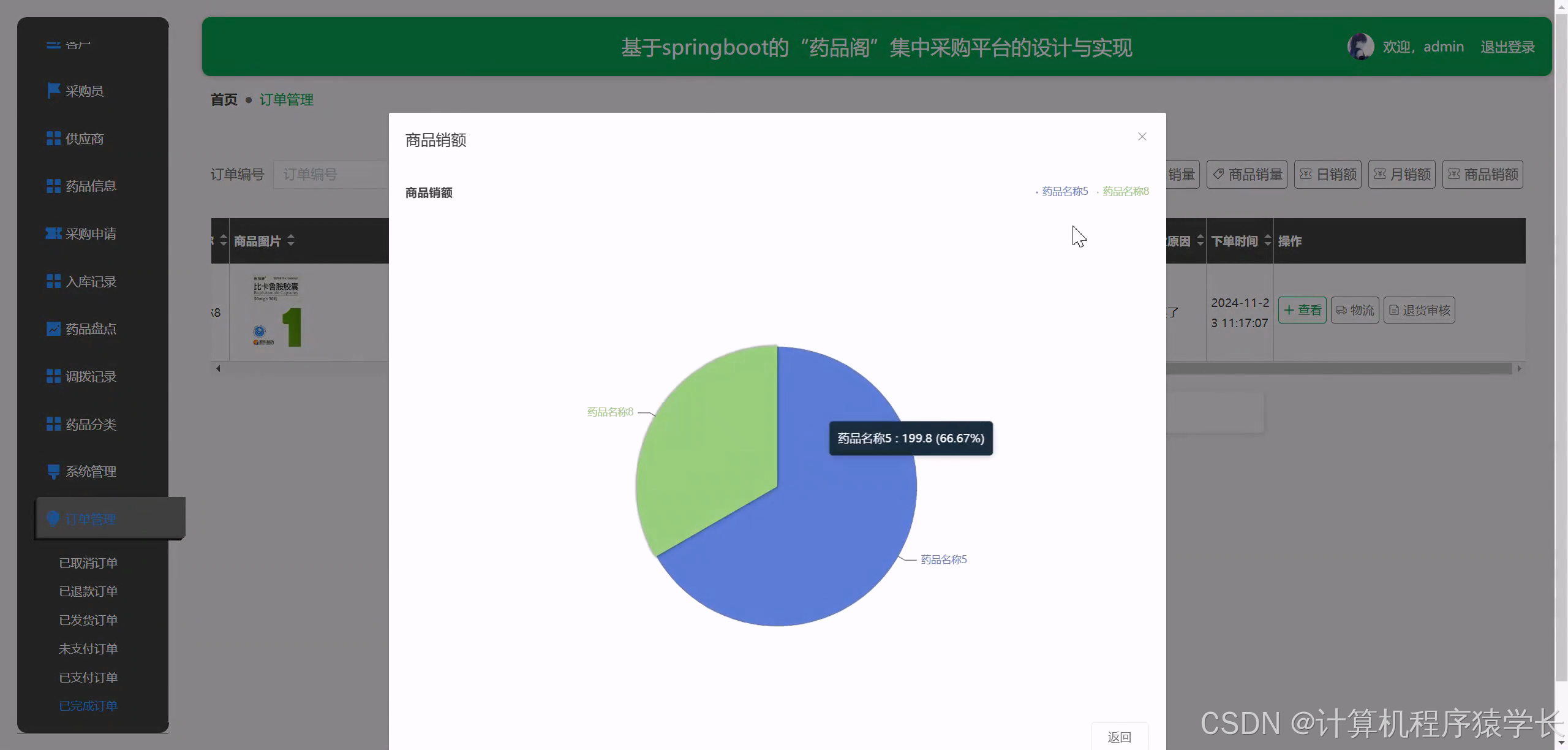
Task: Toggle 药品名称5 series in chart legend
Action: [x=1064, y=192]
